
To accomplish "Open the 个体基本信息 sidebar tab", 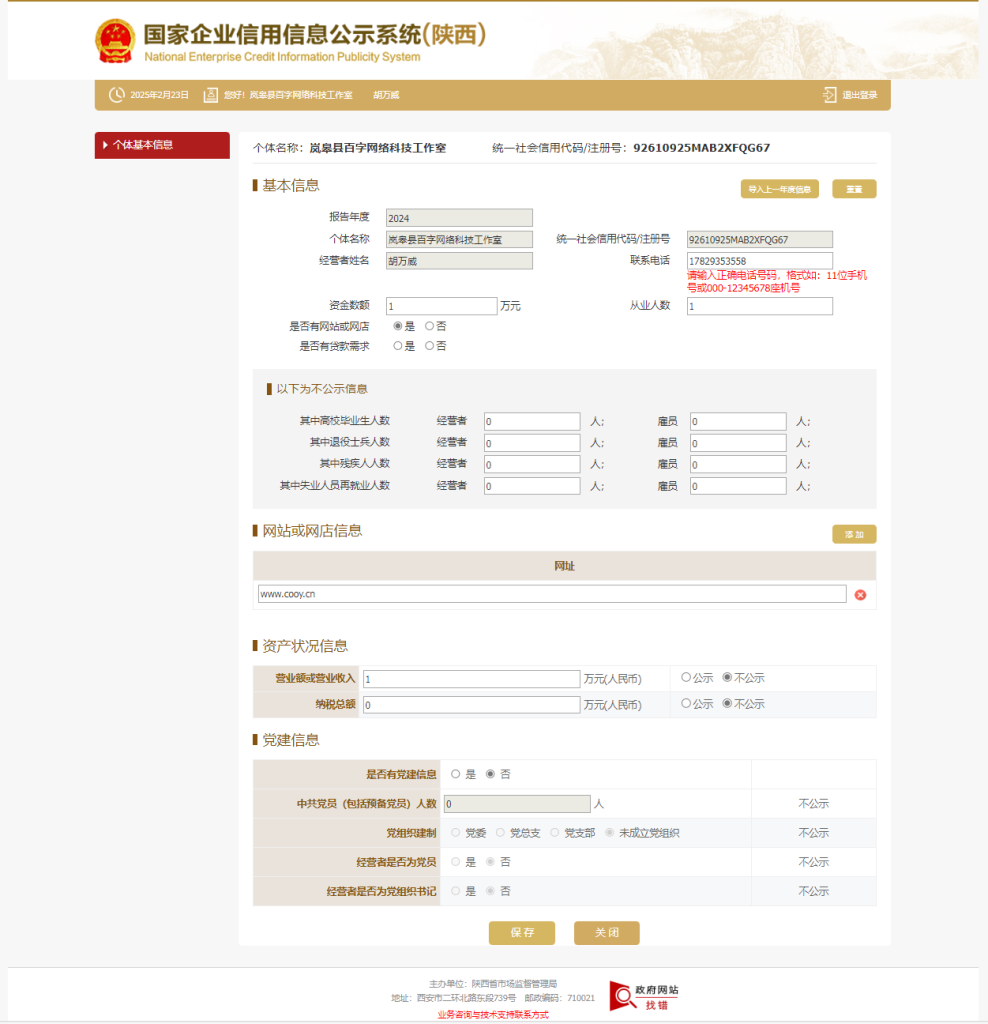I will (161, 145).
